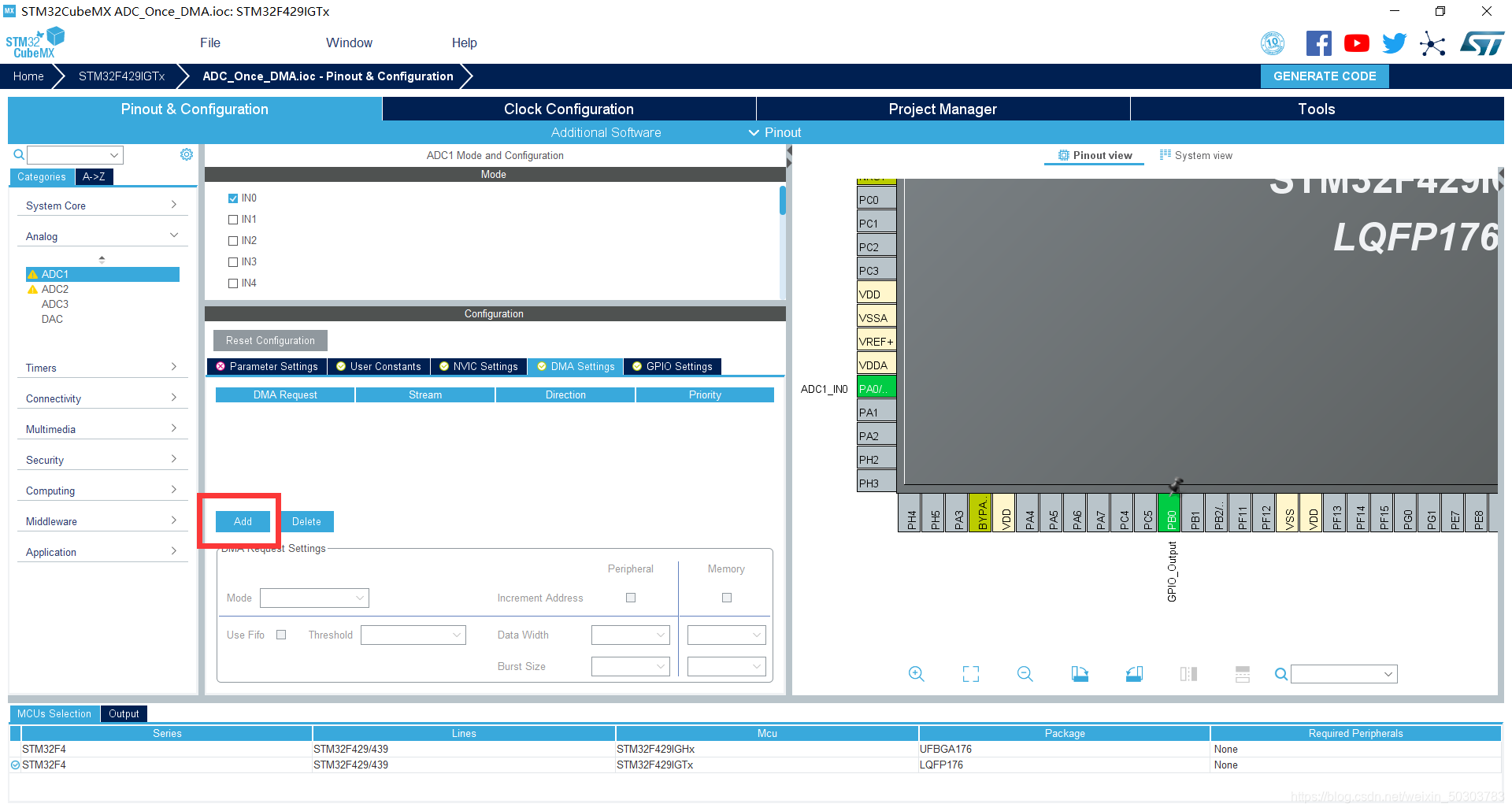Switch to Project Manager tab

pos(943,109)
